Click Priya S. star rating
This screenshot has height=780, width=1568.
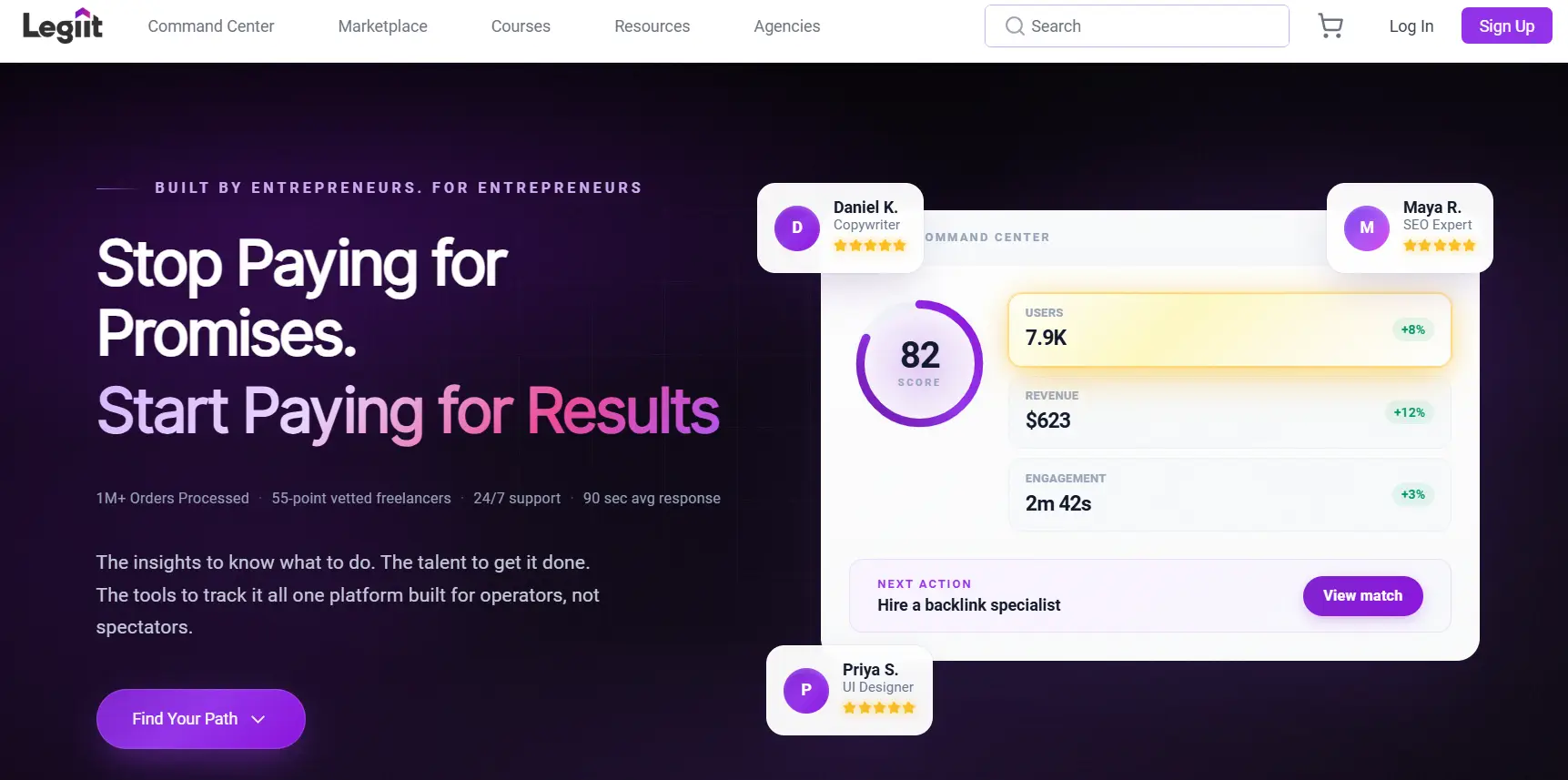[879, 708]
